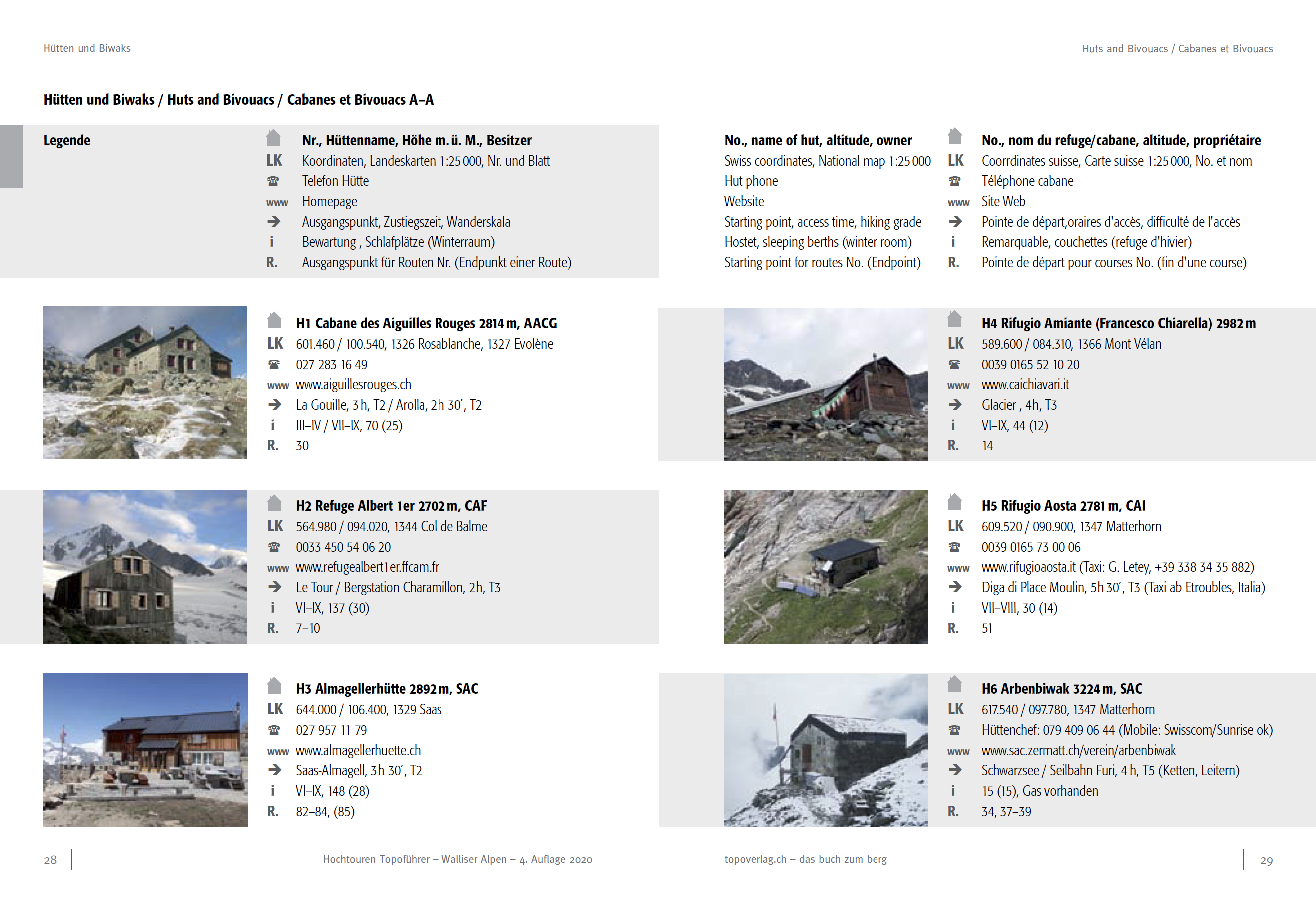Screen dimensions: 1316x911
Task: Click the coordinates 564.980 / 094.020, 1344 Col de Balme
Action: 392,526
